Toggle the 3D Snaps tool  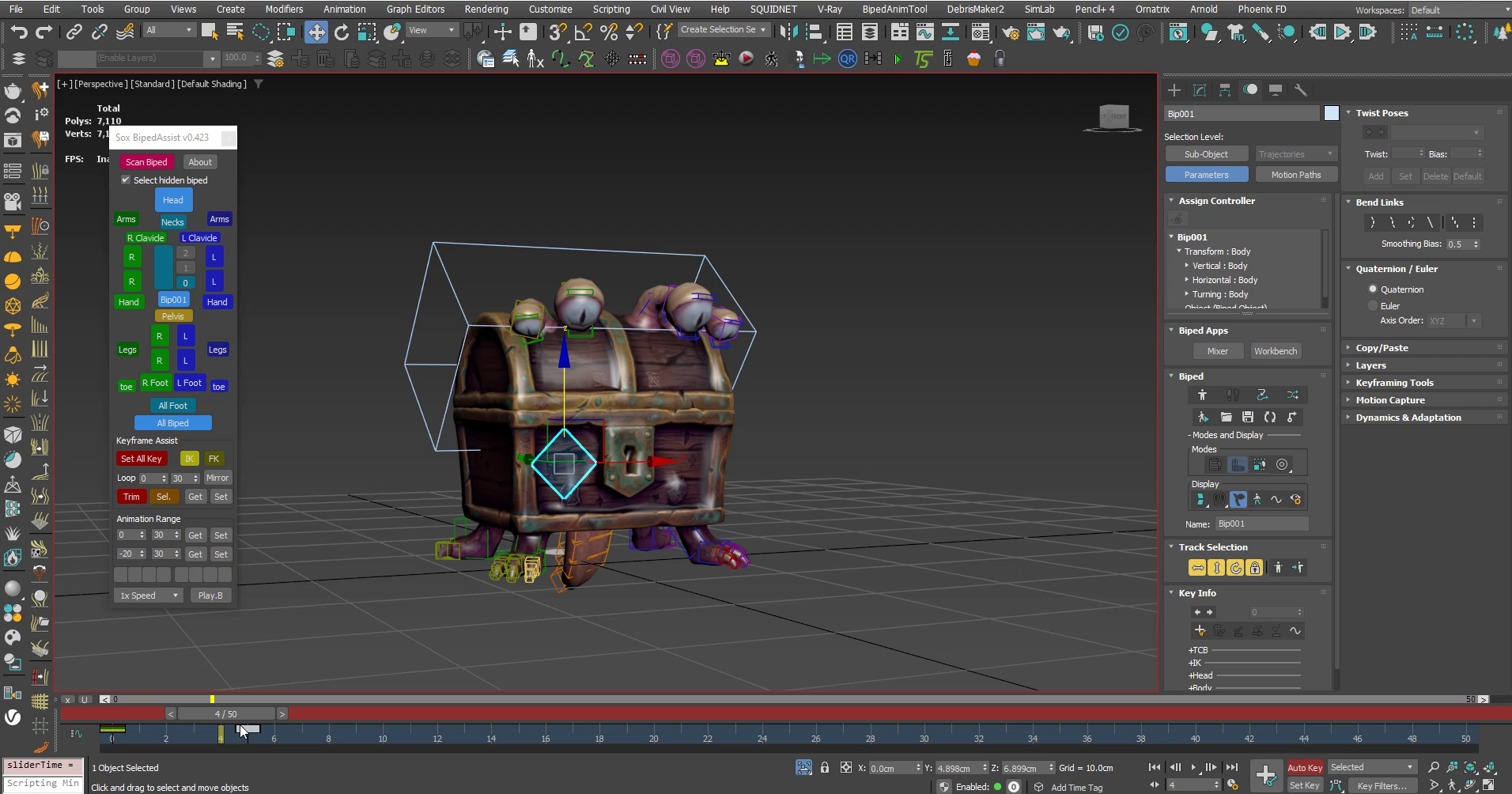558,32
